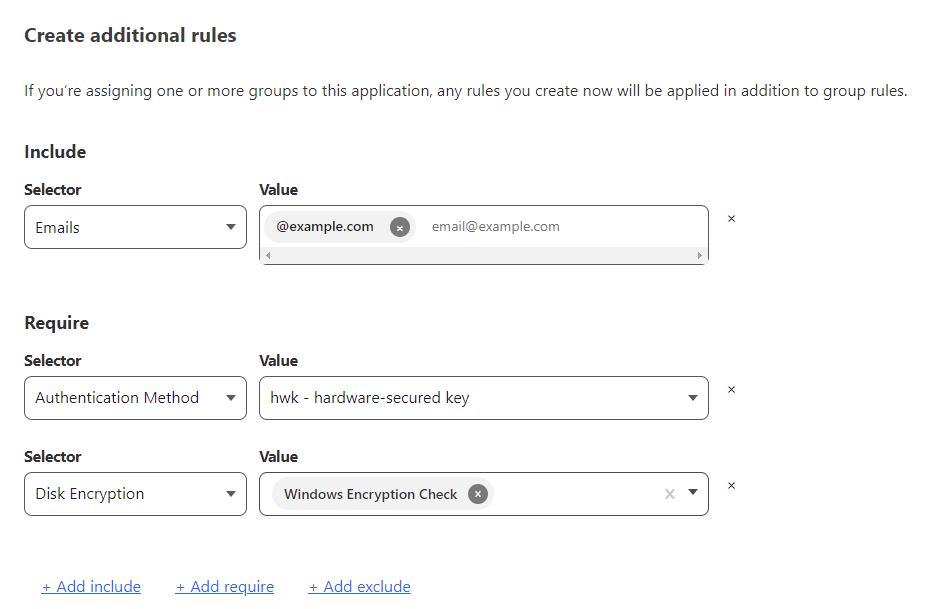Remove the @example.com email chip
This screenshot has height=609, width=935.
400,227
